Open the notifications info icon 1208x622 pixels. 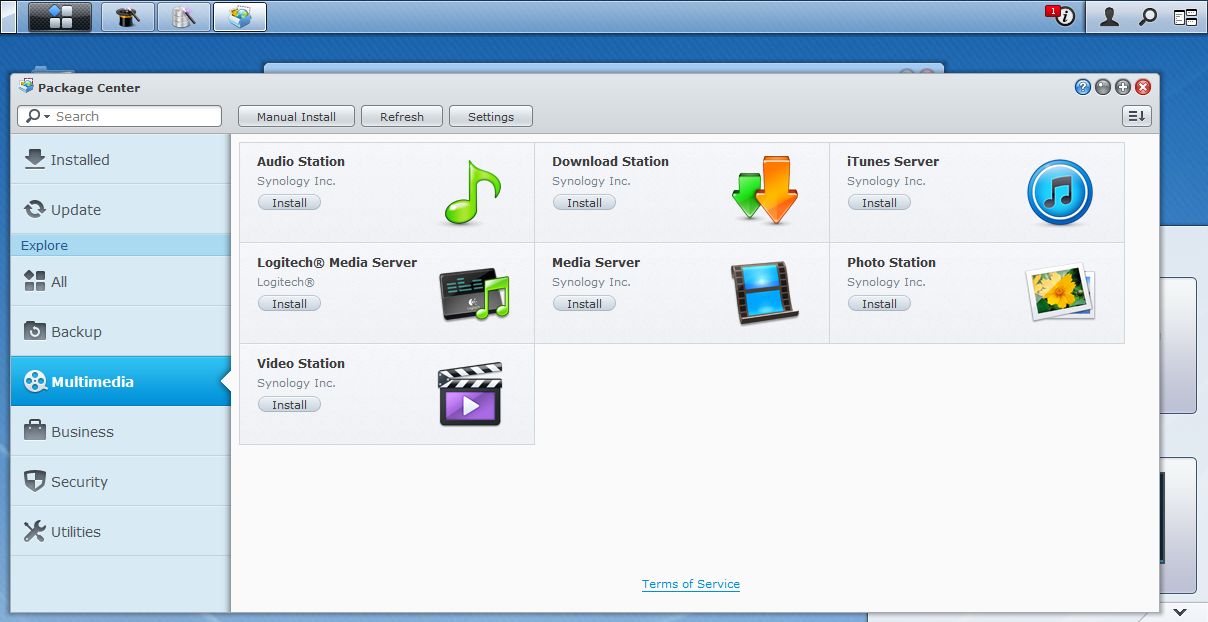(x=1064, y=16)
